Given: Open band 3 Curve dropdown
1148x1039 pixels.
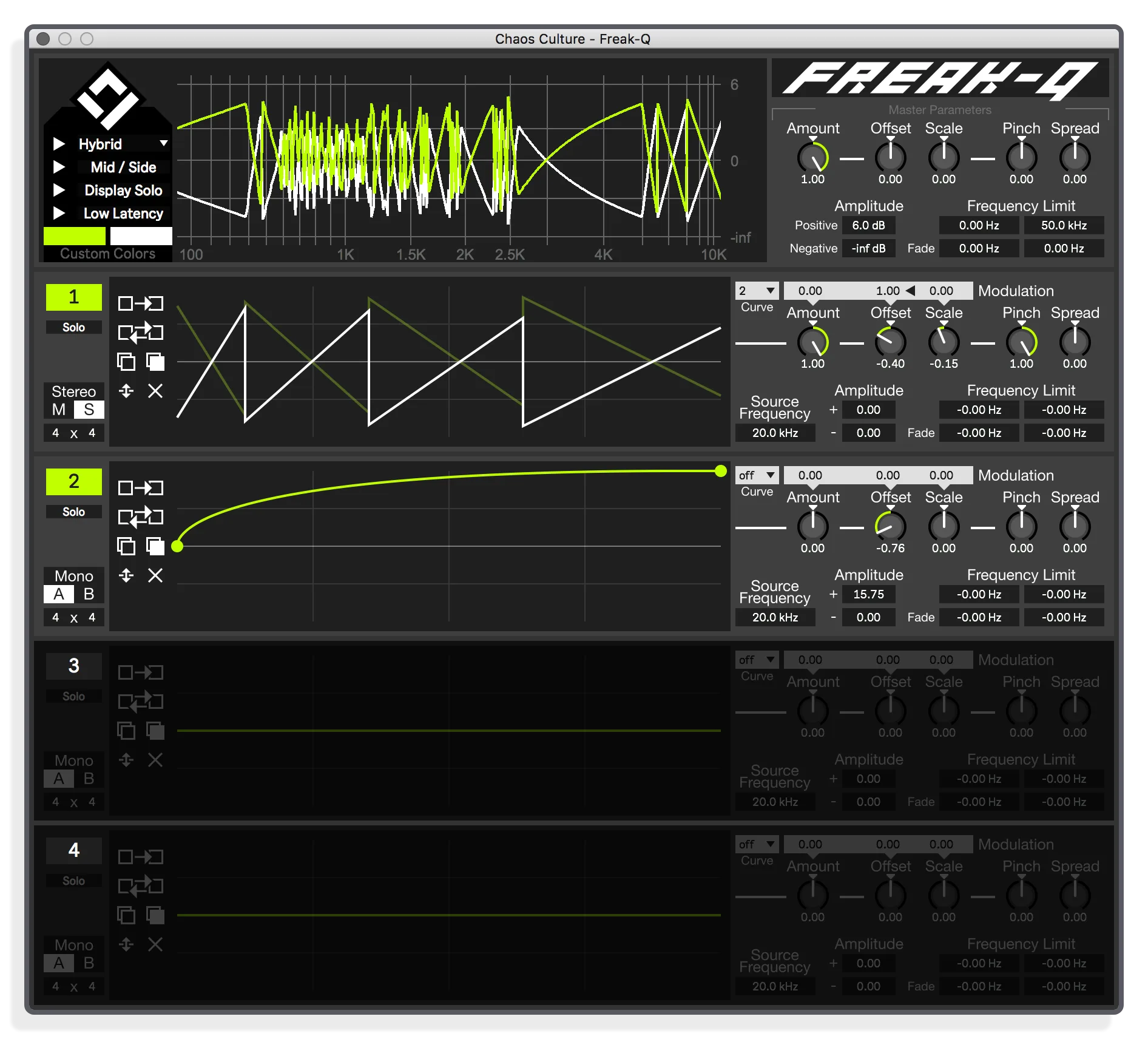Looking at the screenshot, I should (757, 660).
